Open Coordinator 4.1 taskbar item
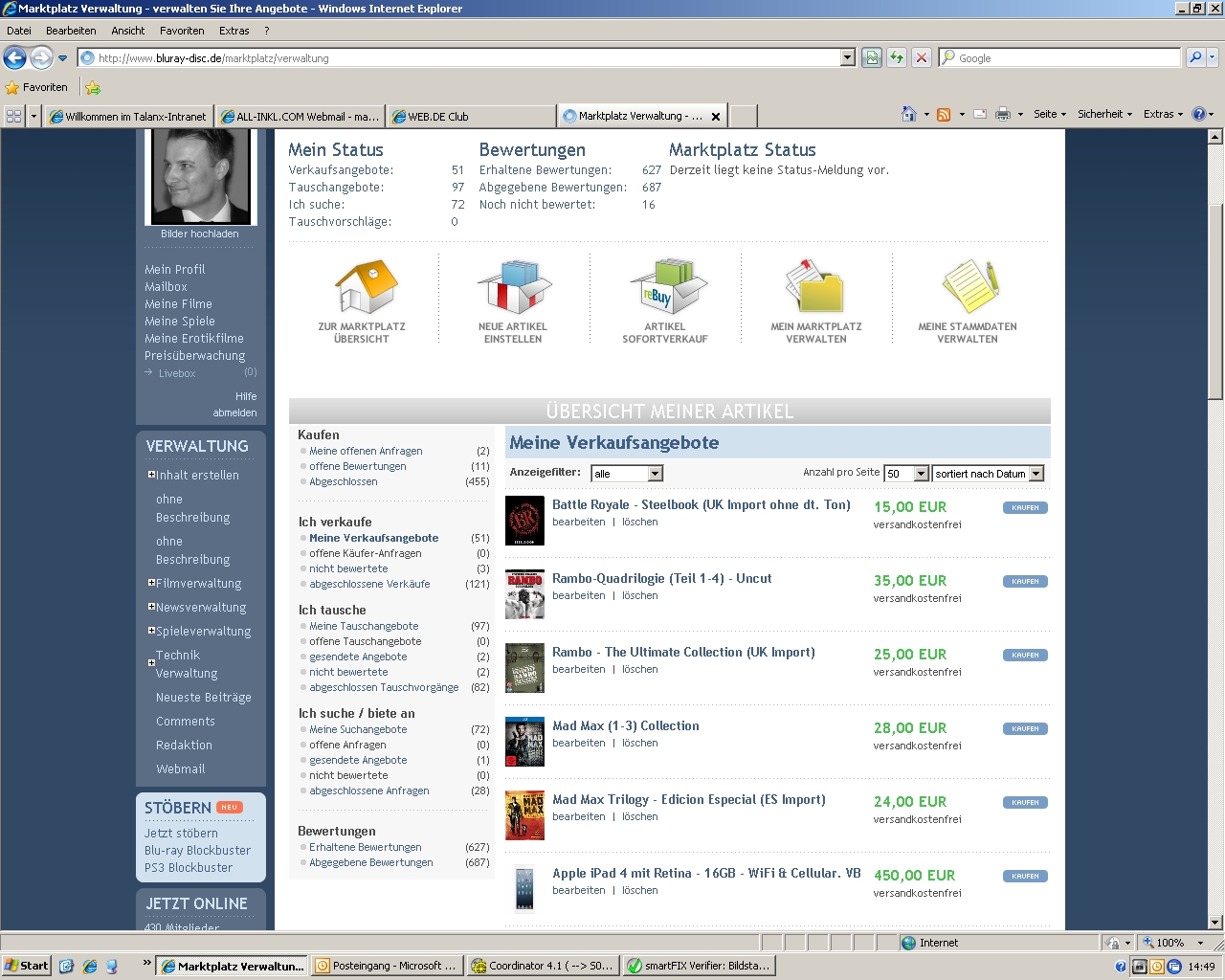This screenshot has height=980, width=1225. click(x=543, y=966)
